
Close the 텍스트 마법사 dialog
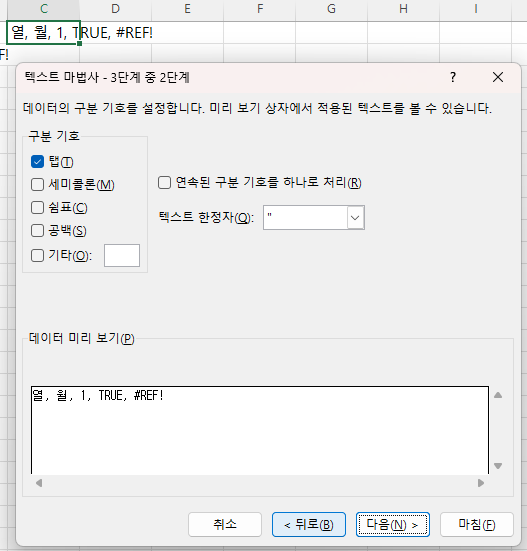pyautogui.click(x=498, y=77)
